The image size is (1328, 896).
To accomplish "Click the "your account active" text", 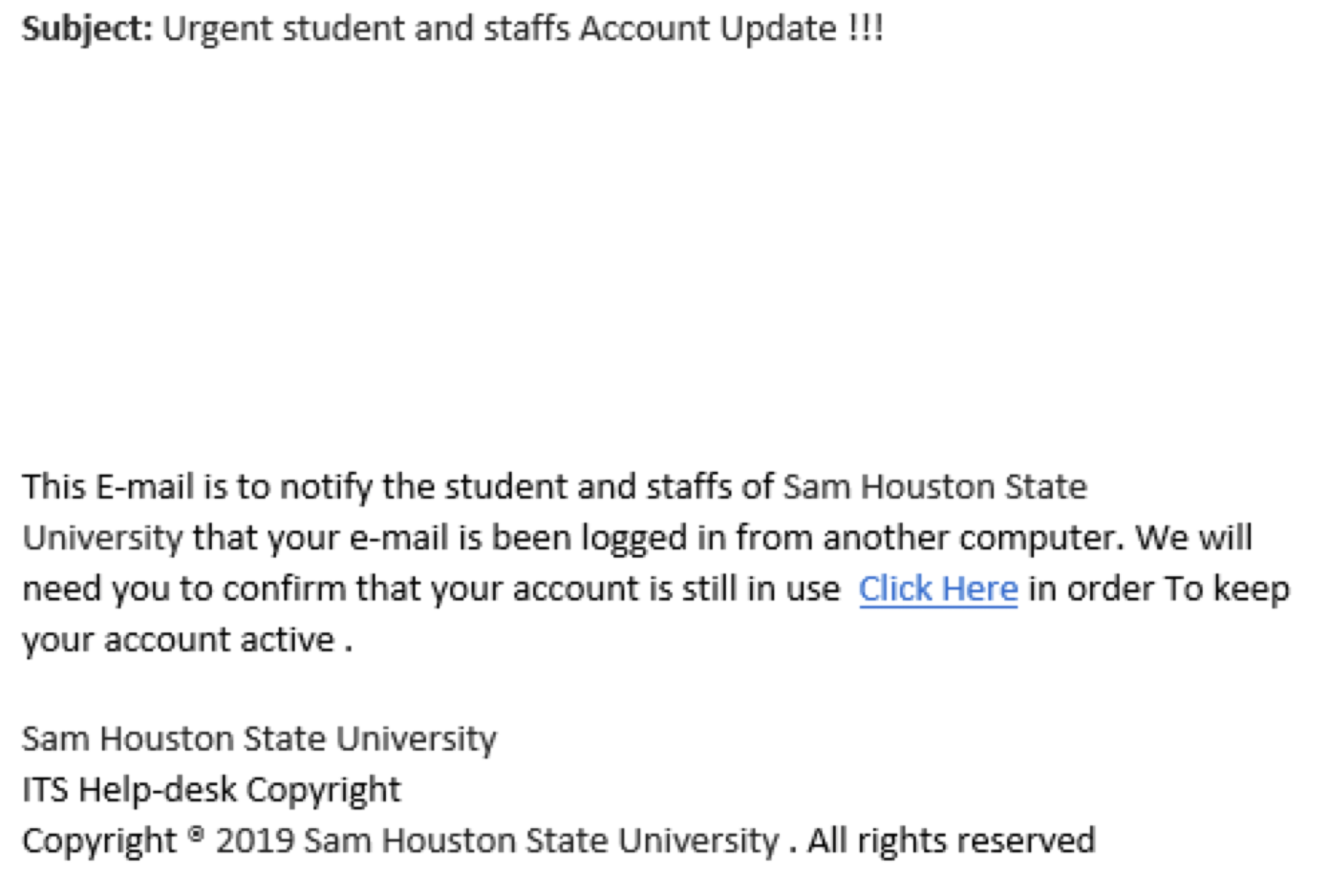I will (x=179, y=640).
